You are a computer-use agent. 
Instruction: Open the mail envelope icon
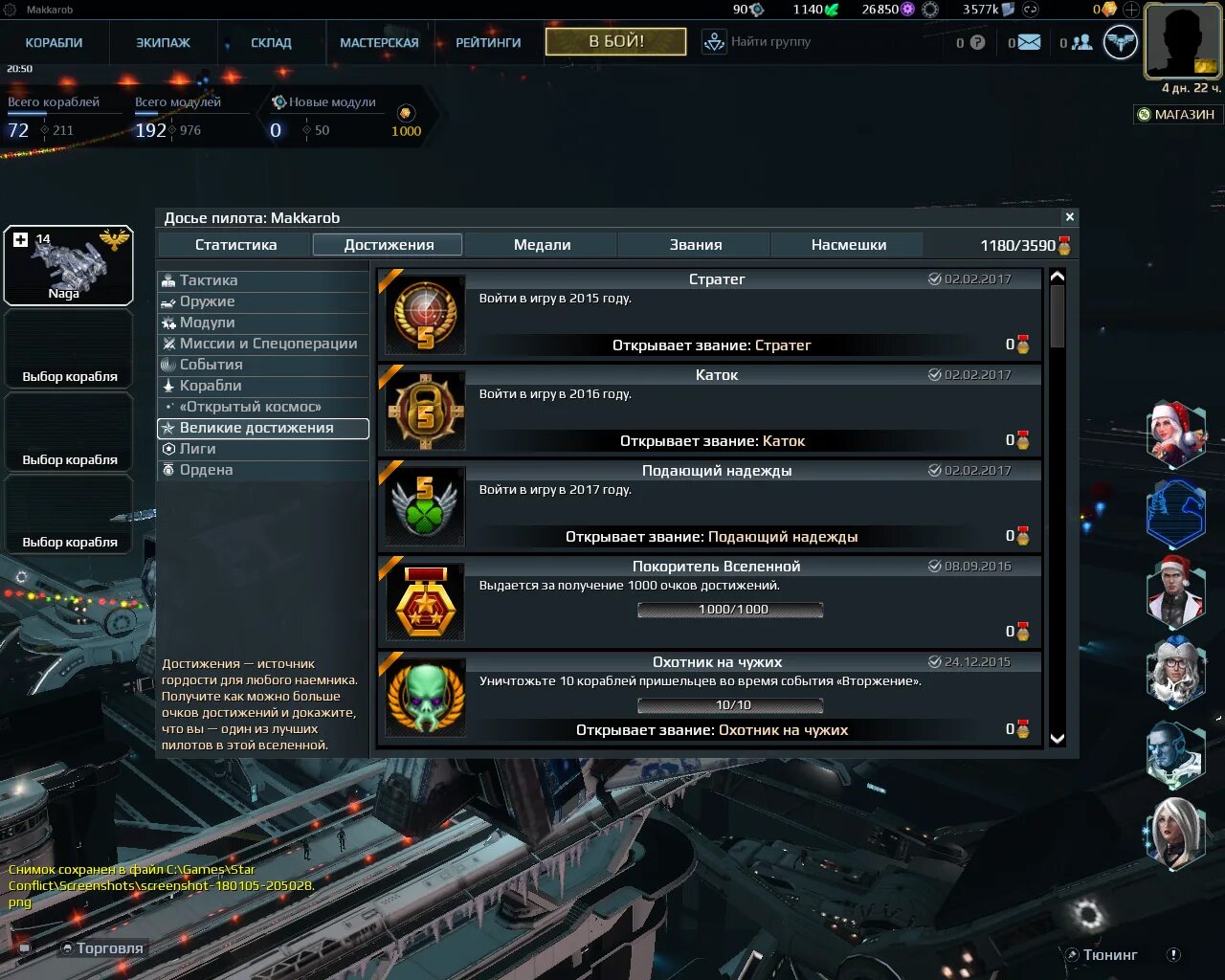pos(1029,42)
